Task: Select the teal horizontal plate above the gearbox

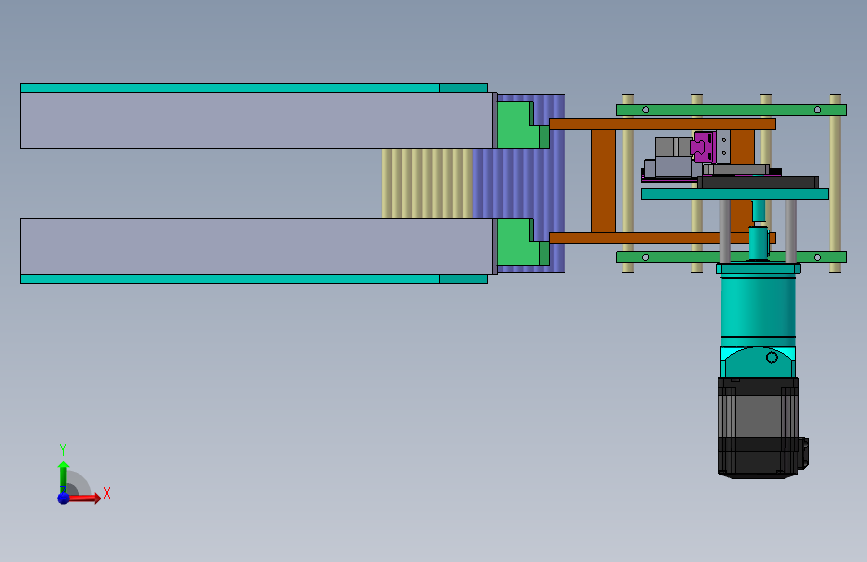Action: [735, 194]
